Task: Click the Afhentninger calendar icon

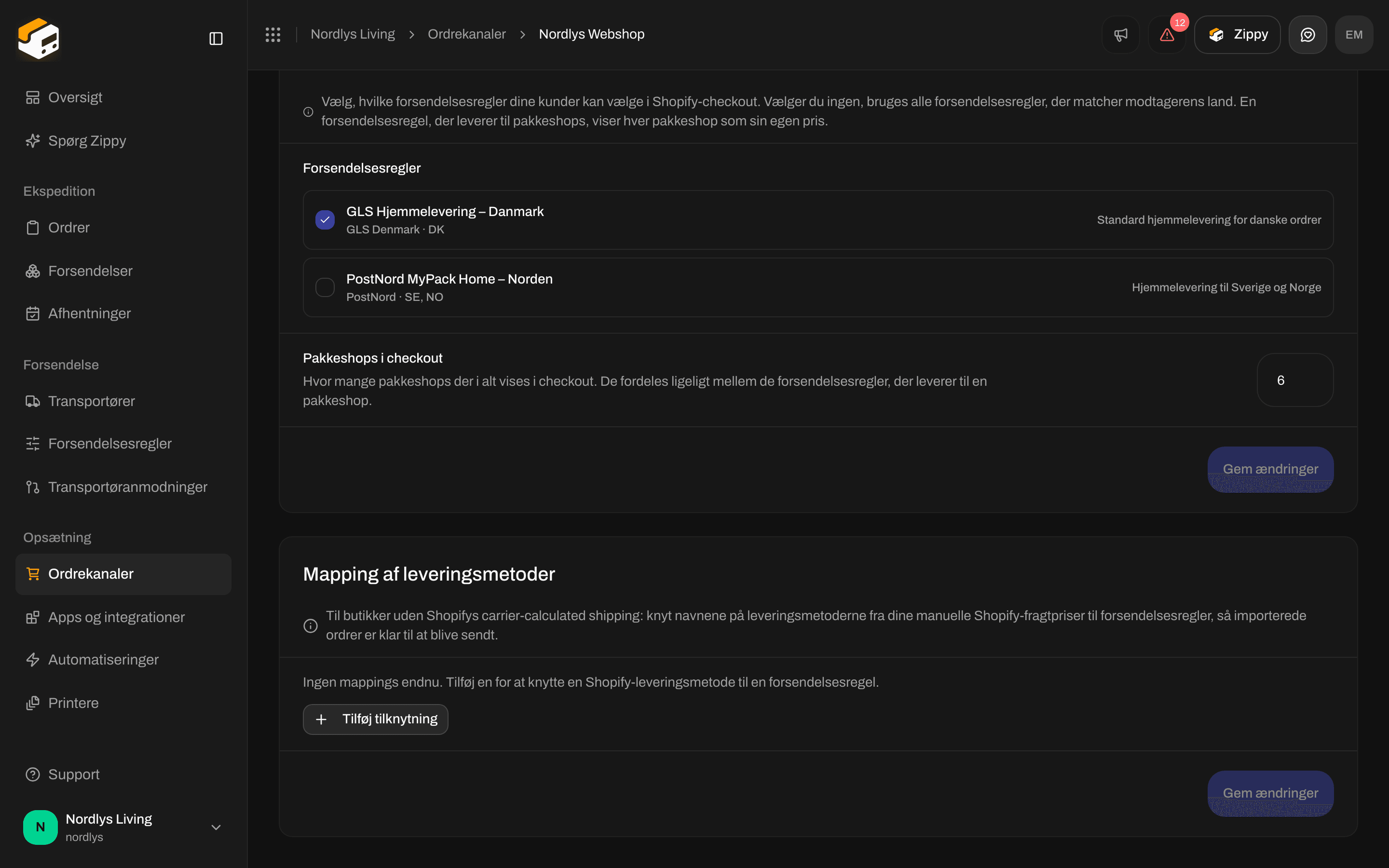Action: tap(33, 313)
